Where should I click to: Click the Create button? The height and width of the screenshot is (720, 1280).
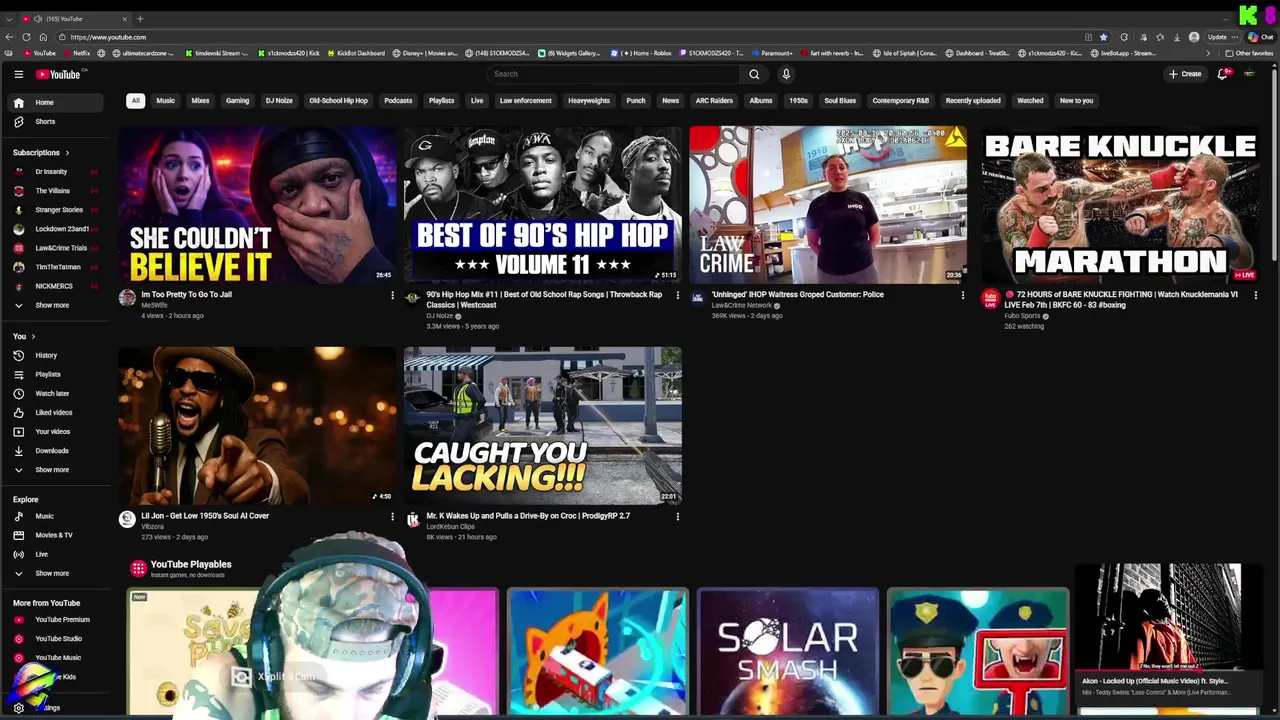point(1186,74)
